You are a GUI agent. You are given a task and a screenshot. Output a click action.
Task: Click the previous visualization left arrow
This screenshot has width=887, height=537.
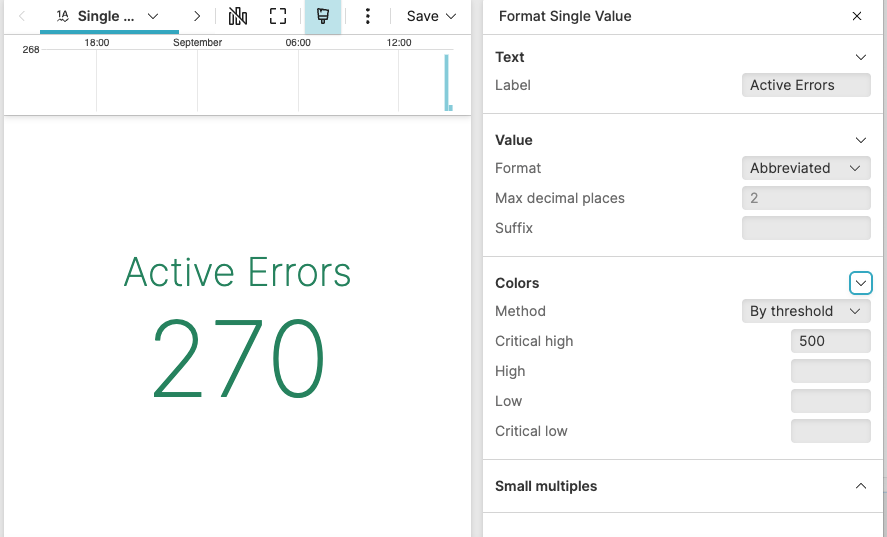pos(22,16)
